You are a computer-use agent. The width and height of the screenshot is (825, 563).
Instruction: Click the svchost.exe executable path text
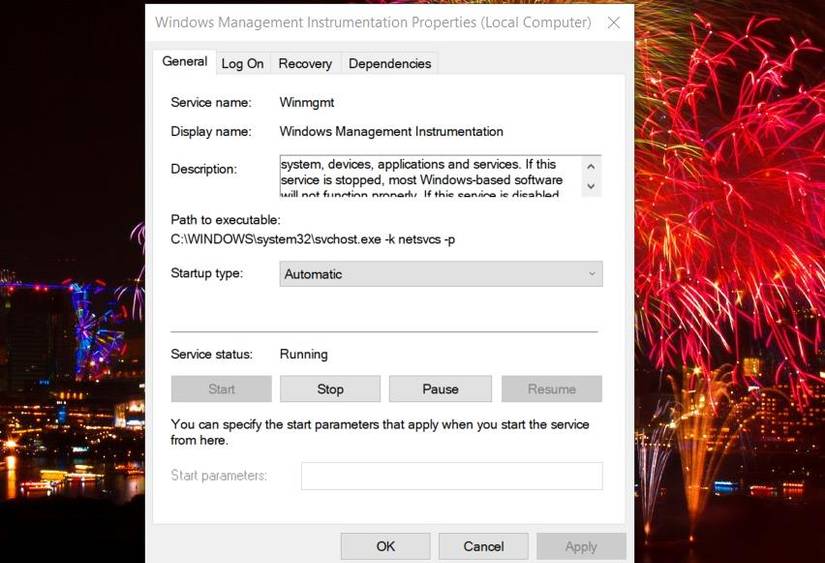coord(313,239)
